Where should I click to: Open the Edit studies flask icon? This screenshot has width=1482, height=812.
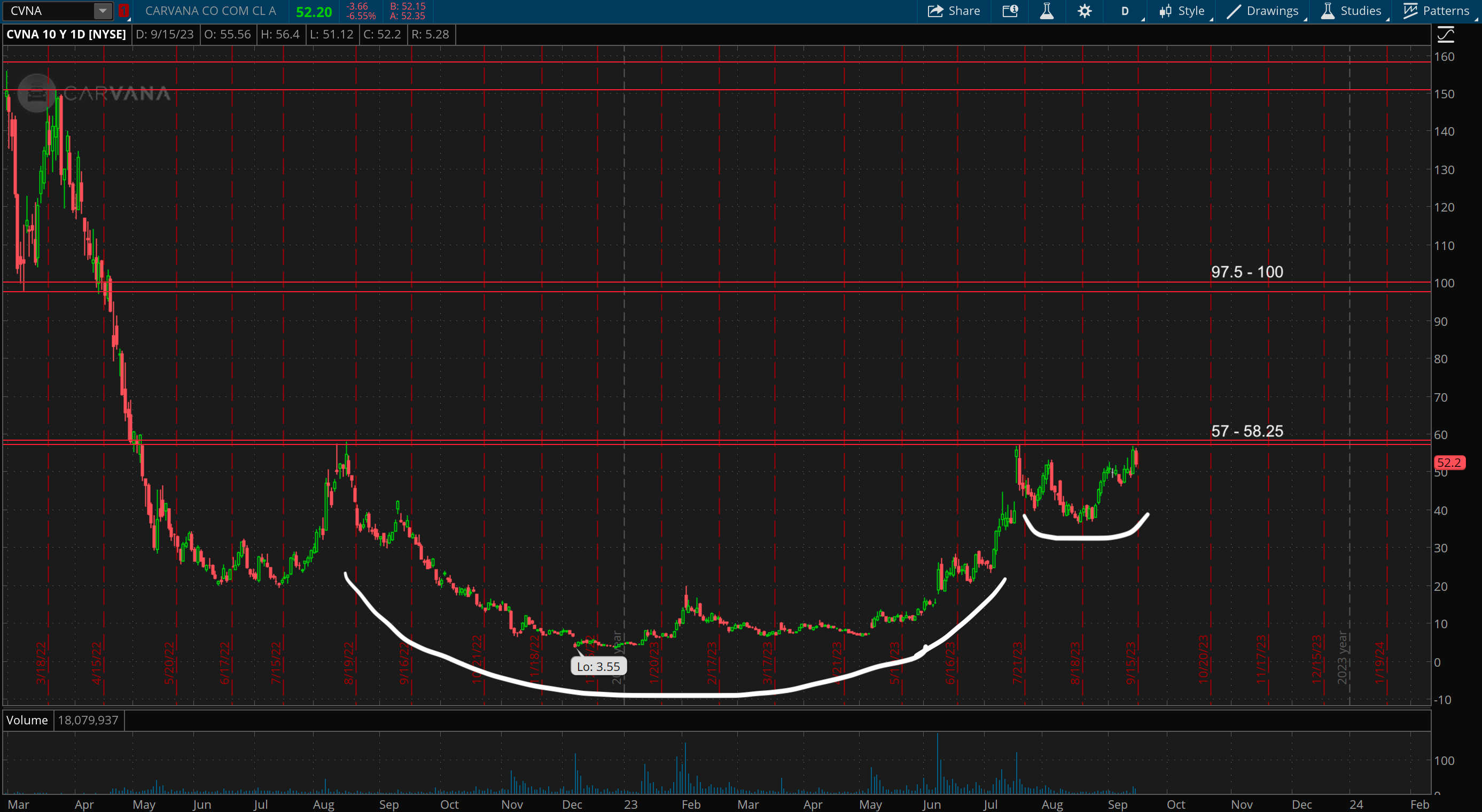pyautogui.click(x=1047, y=10)
